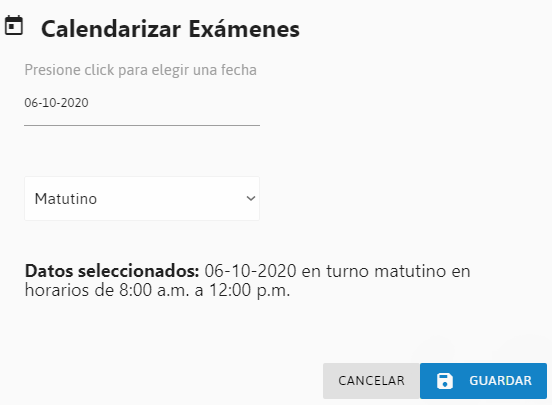Viewport: 552px width, 405px height.
Task: Expand the Matutino shift dropdown
Action: click(142, 199)
